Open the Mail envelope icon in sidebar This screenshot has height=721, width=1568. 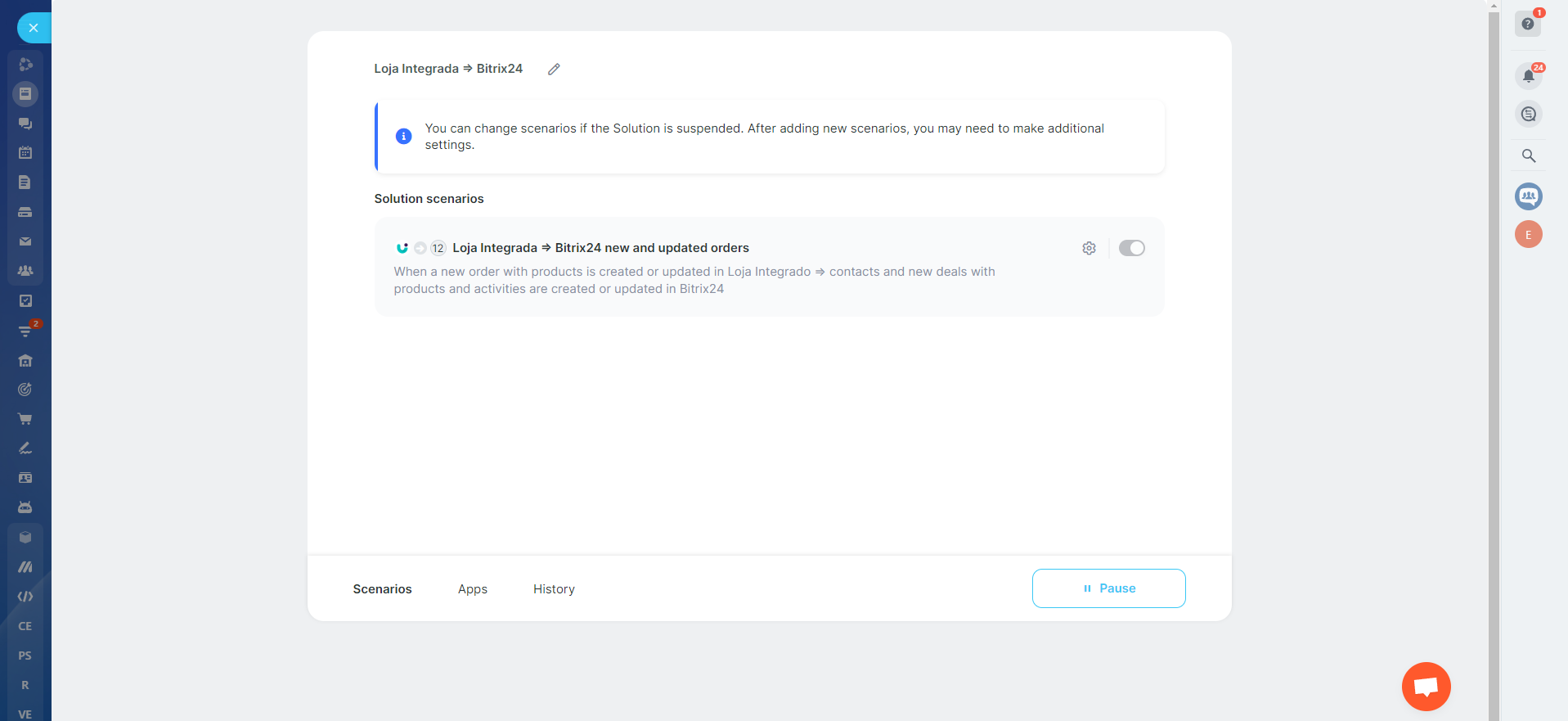[x=25, y=241]
